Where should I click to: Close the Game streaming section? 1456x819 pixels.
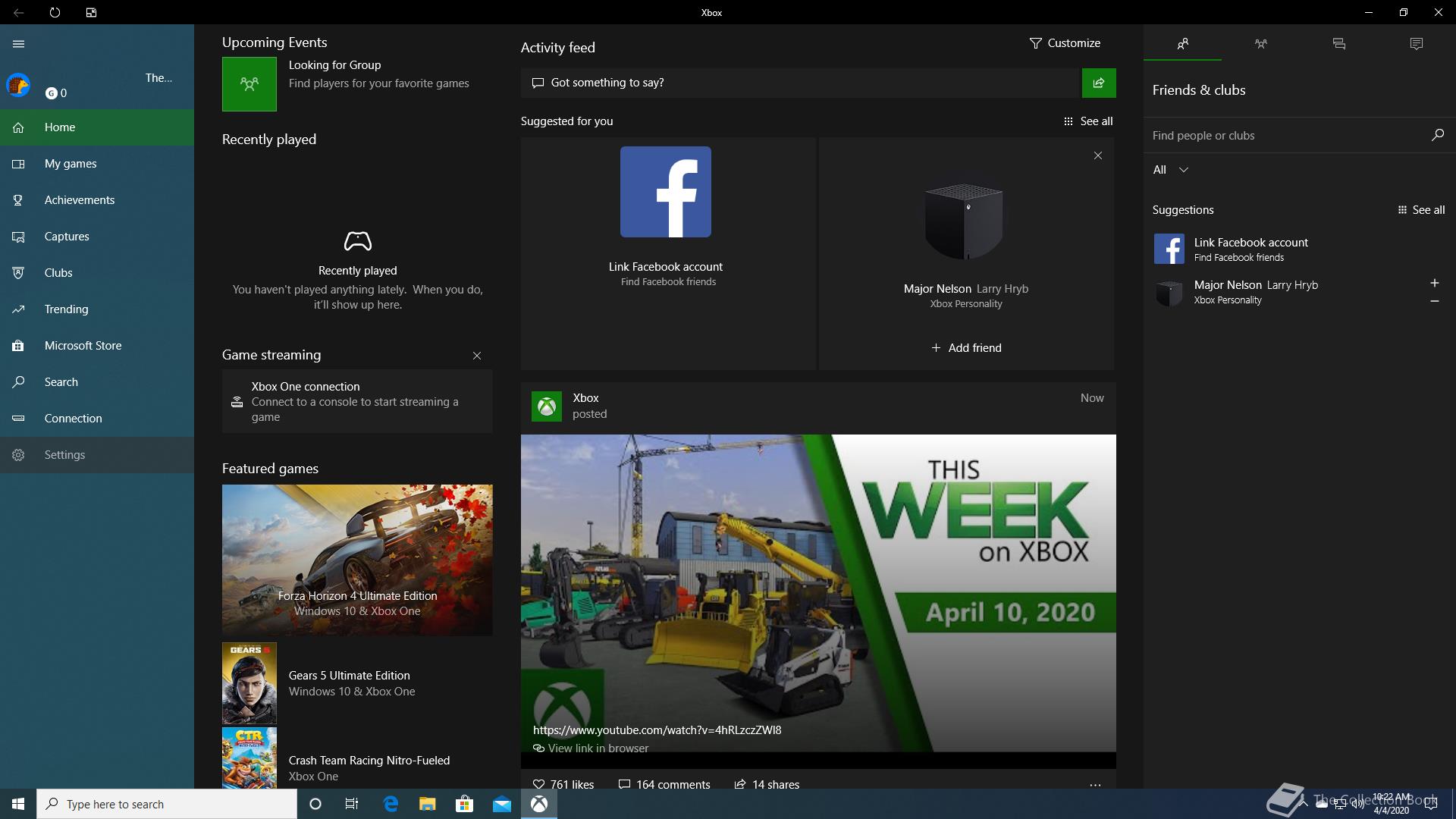pos(477,356)
